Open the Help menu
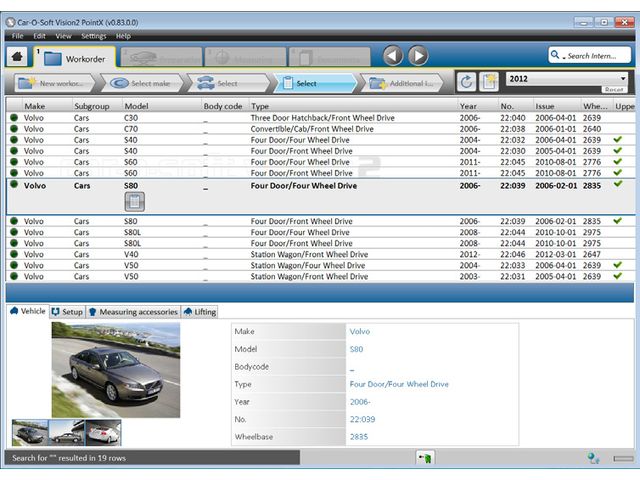Viewport: 640px width, 480px height. tap(123, 36)
